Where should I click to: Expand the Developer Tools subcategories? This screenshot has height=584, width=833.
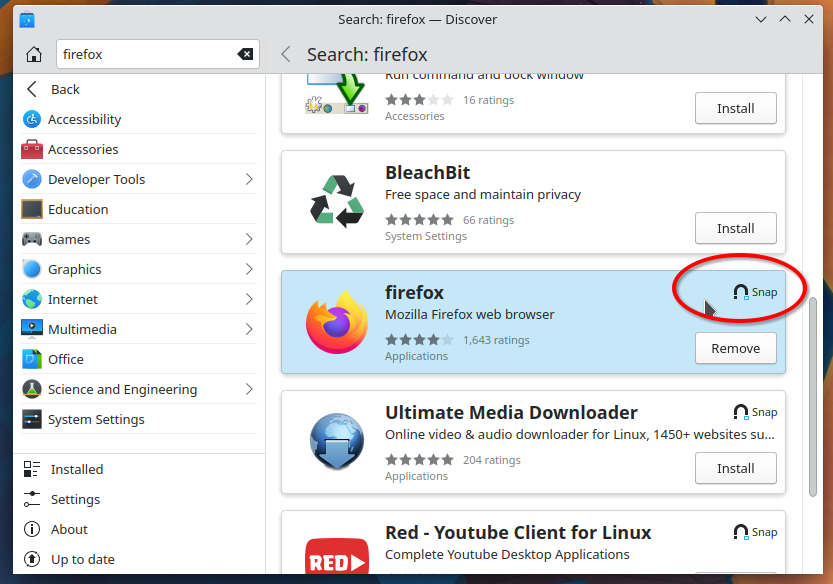tap(248, 179)
